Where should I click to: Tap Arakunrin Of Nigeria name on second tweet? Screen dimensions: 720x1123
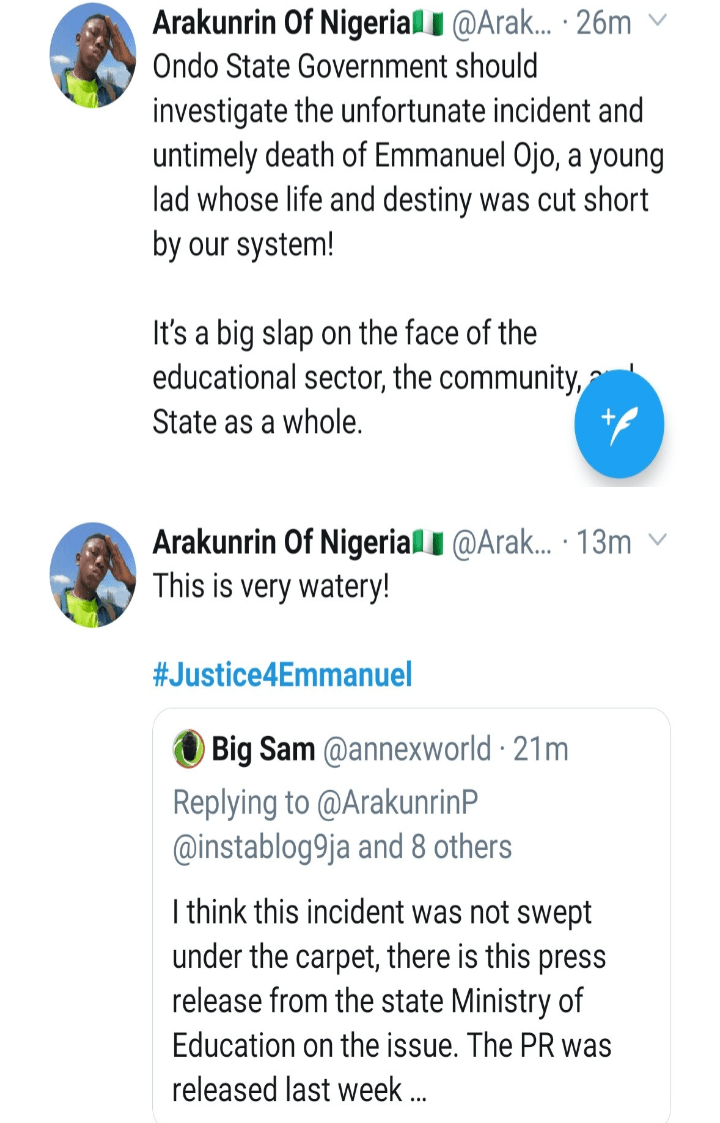coord(282,542)
